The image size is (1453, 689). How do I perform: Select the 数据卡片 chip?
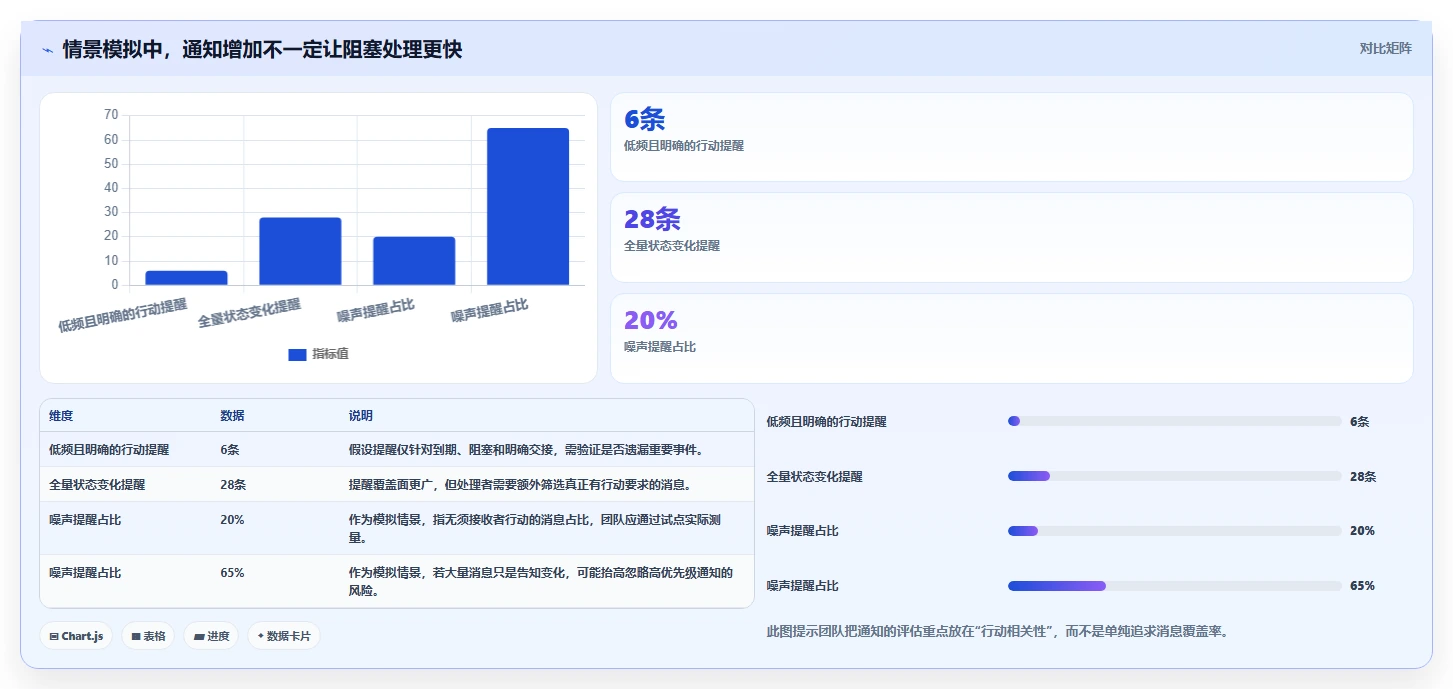tap(284, 636)
